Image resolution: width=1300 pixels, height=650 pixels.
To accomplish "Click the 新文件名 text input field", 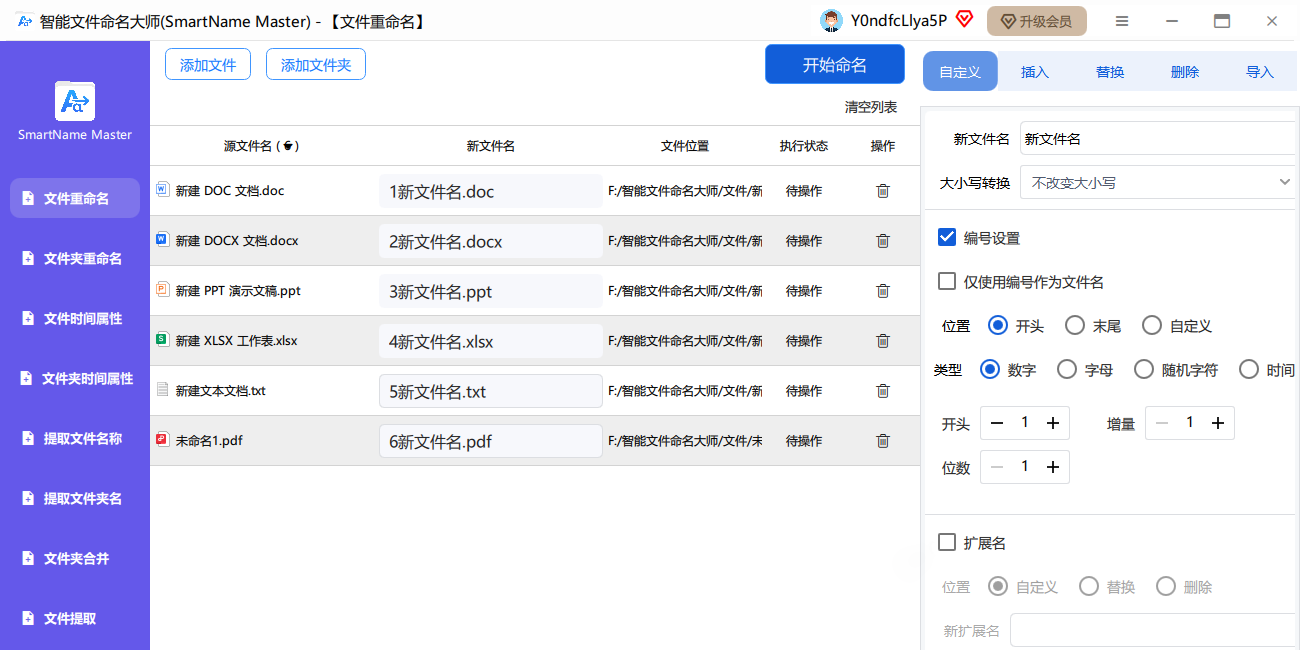I will point(1155,139).
